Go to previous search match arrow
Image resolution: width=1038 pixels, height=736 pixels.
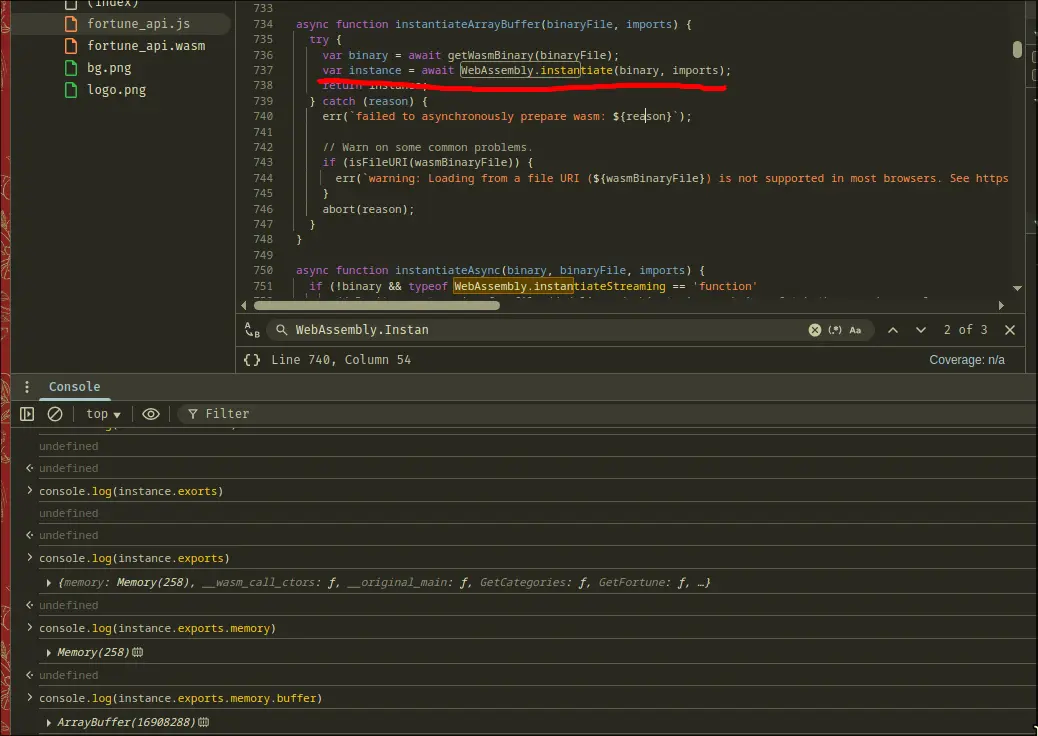pyautogui.click(x=893, y=330)
